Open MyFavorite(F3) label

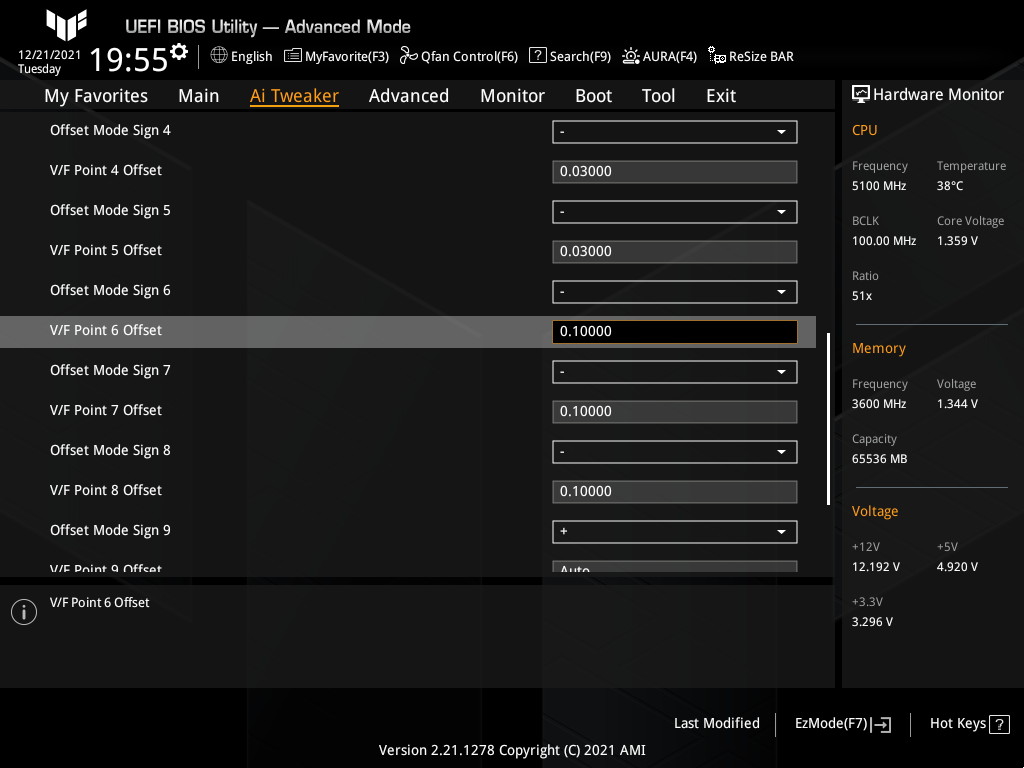click(x=347, y=57)
